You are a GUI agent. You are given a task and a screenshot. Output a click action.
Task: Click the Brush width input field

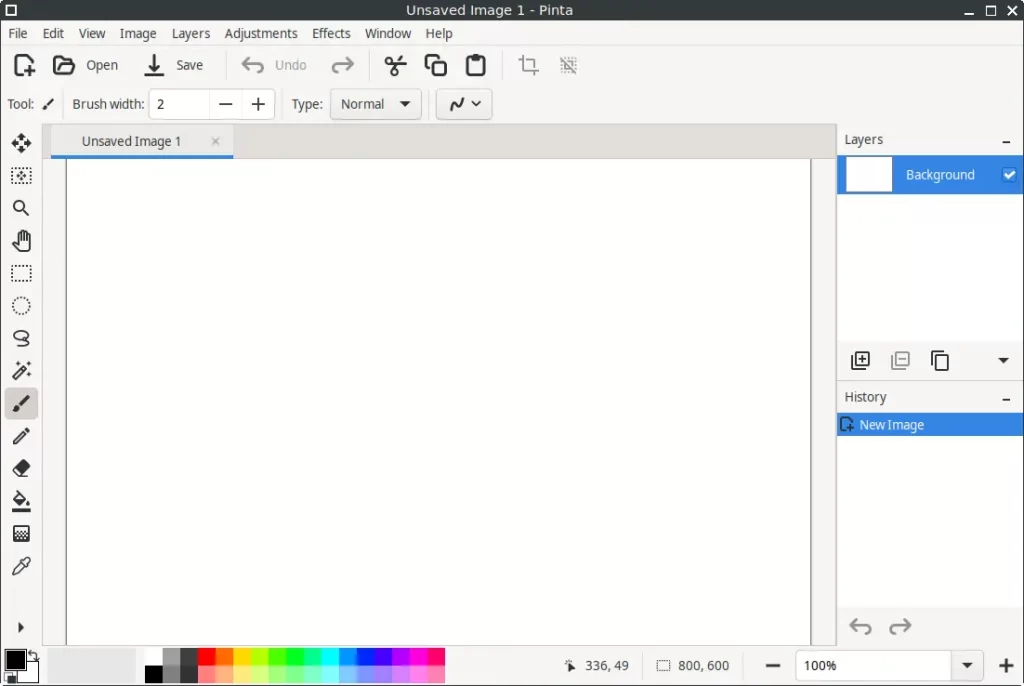click(180, 104)
